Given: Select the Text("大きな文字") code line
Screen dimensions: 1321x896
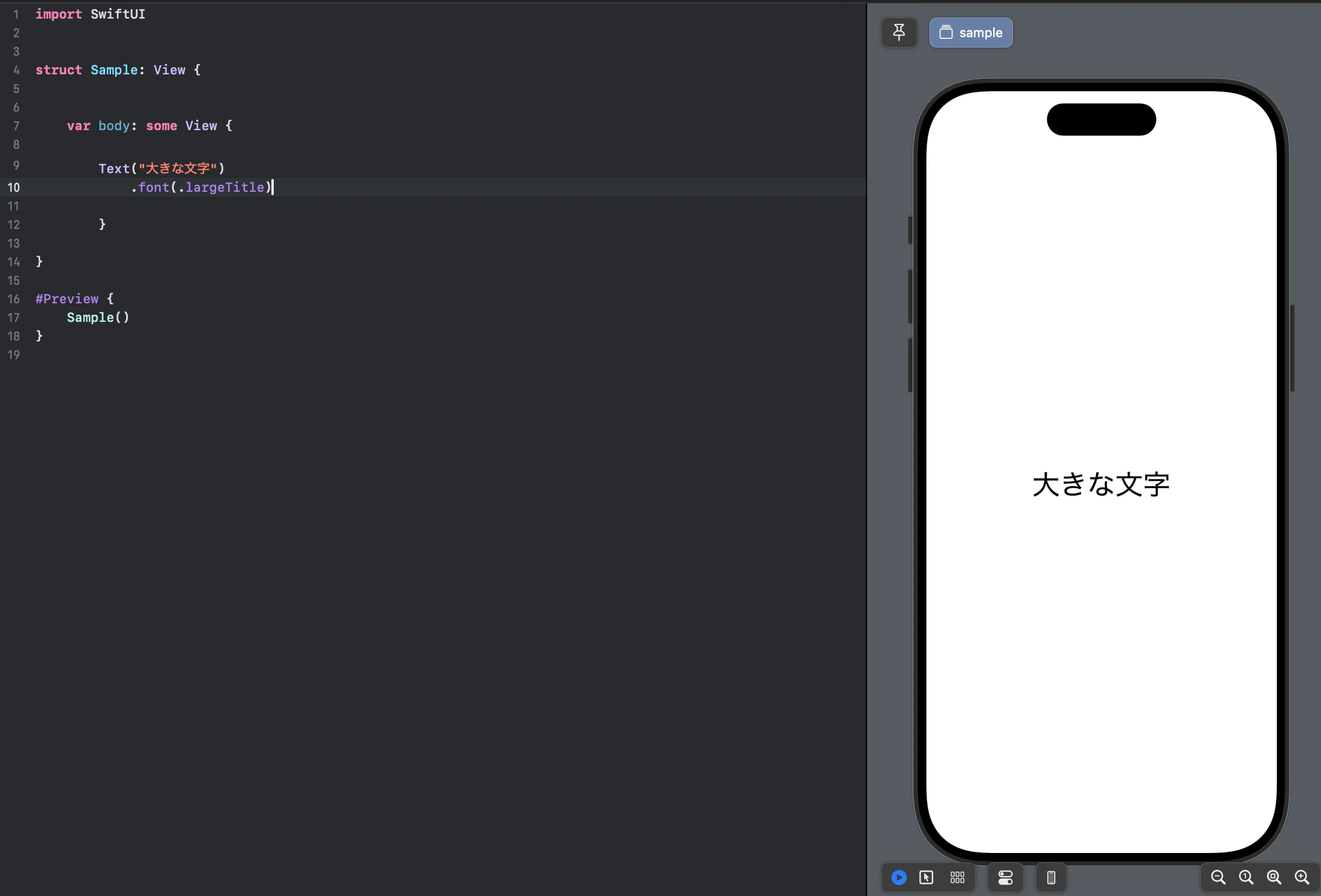Looking at the screenshot, I should pyautogui.click(x=162, y=168).
